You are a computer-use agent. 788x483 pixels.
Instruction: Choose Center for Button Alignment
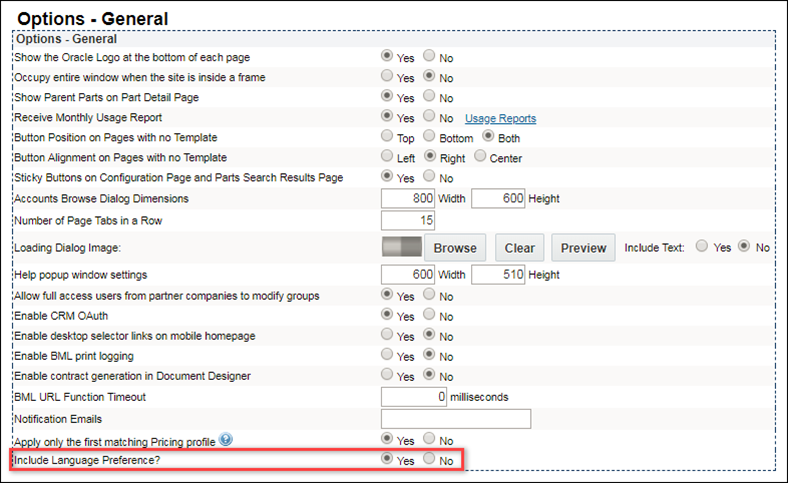pos(480,157)
